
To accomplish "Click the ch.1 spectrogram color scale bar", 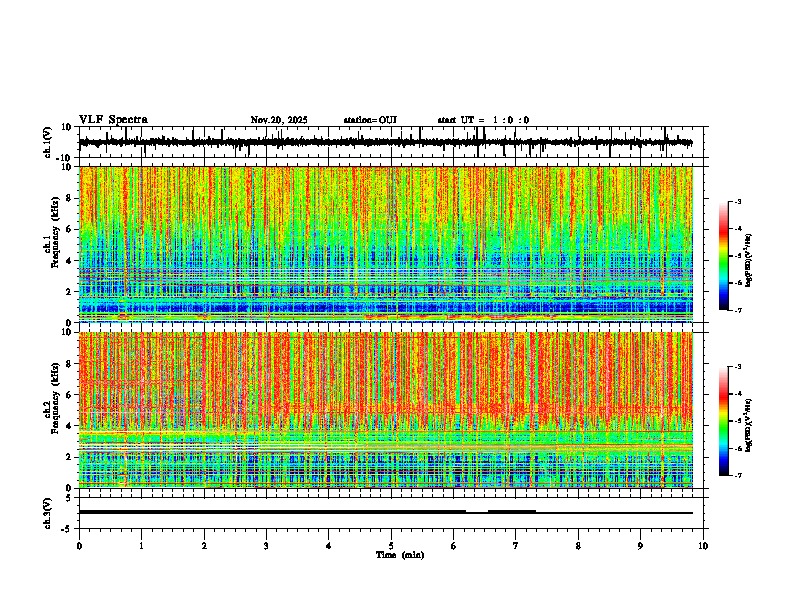I will click(x=724, y=256).
